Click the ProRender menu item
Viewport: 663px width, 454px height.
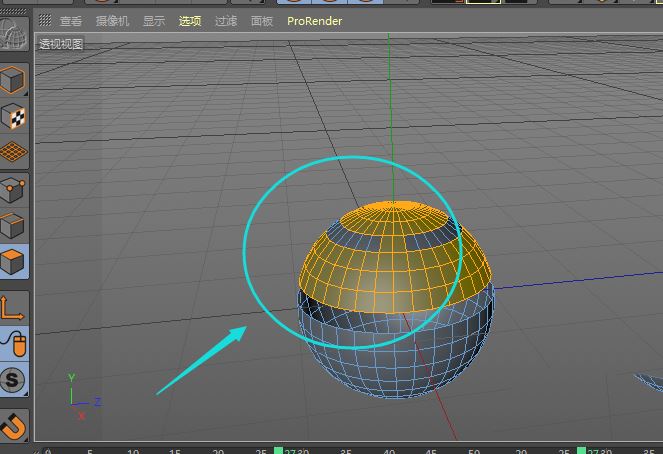click(x=314, y=20)
